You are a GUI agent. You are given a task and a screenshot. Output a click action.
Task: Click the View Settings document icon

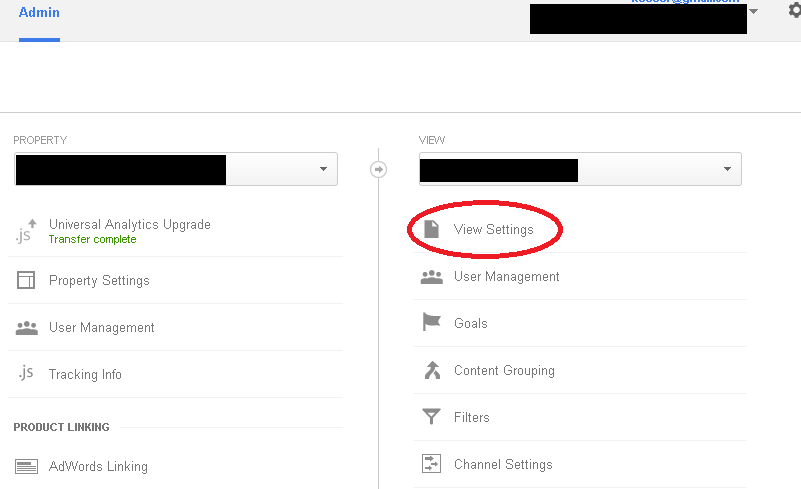[x=432, y=229]
